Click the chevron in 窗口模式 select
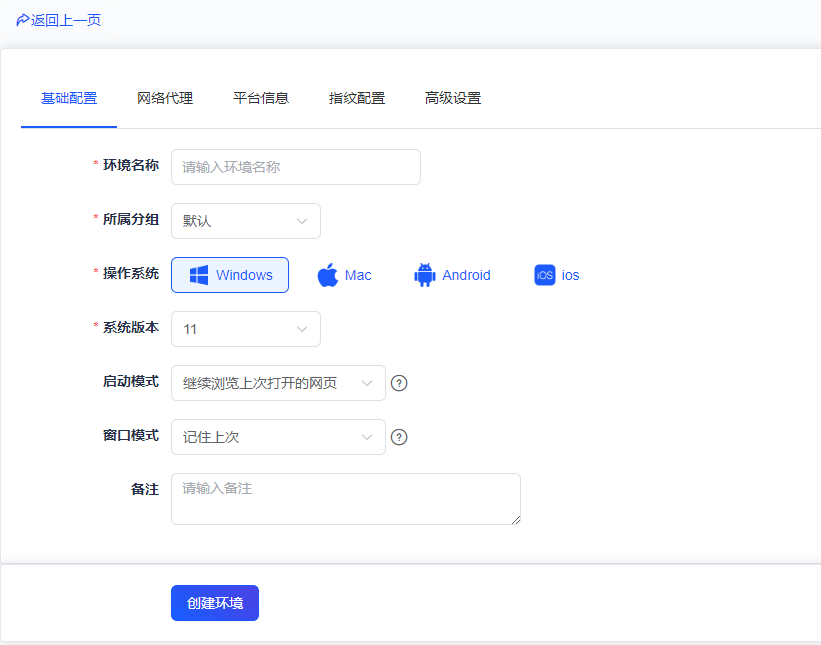This screenshot has height=645, width=821. pos(367,437)
